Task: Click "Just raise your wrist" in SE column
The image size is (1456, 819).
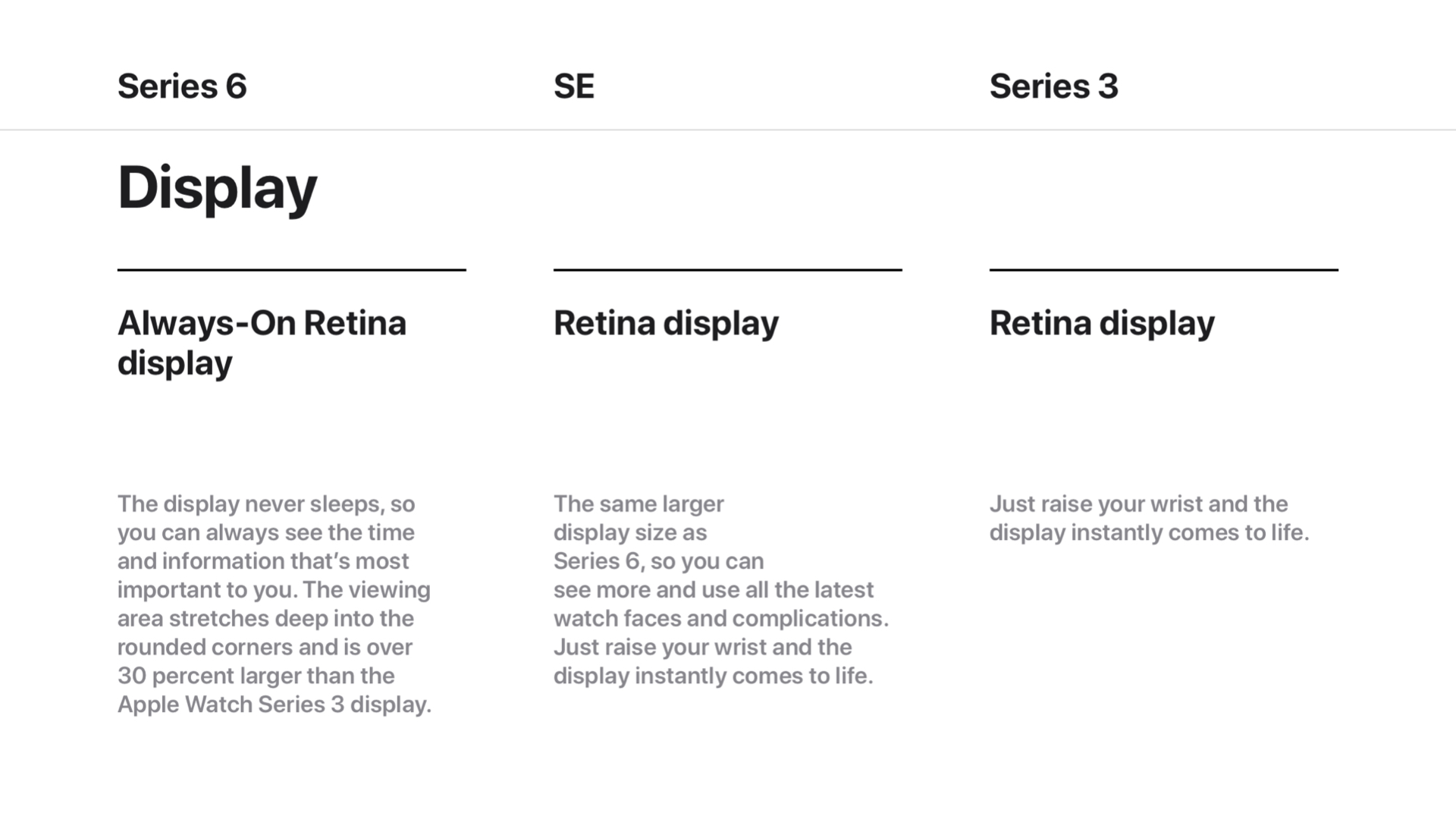Action: click(x=702, y=647)
